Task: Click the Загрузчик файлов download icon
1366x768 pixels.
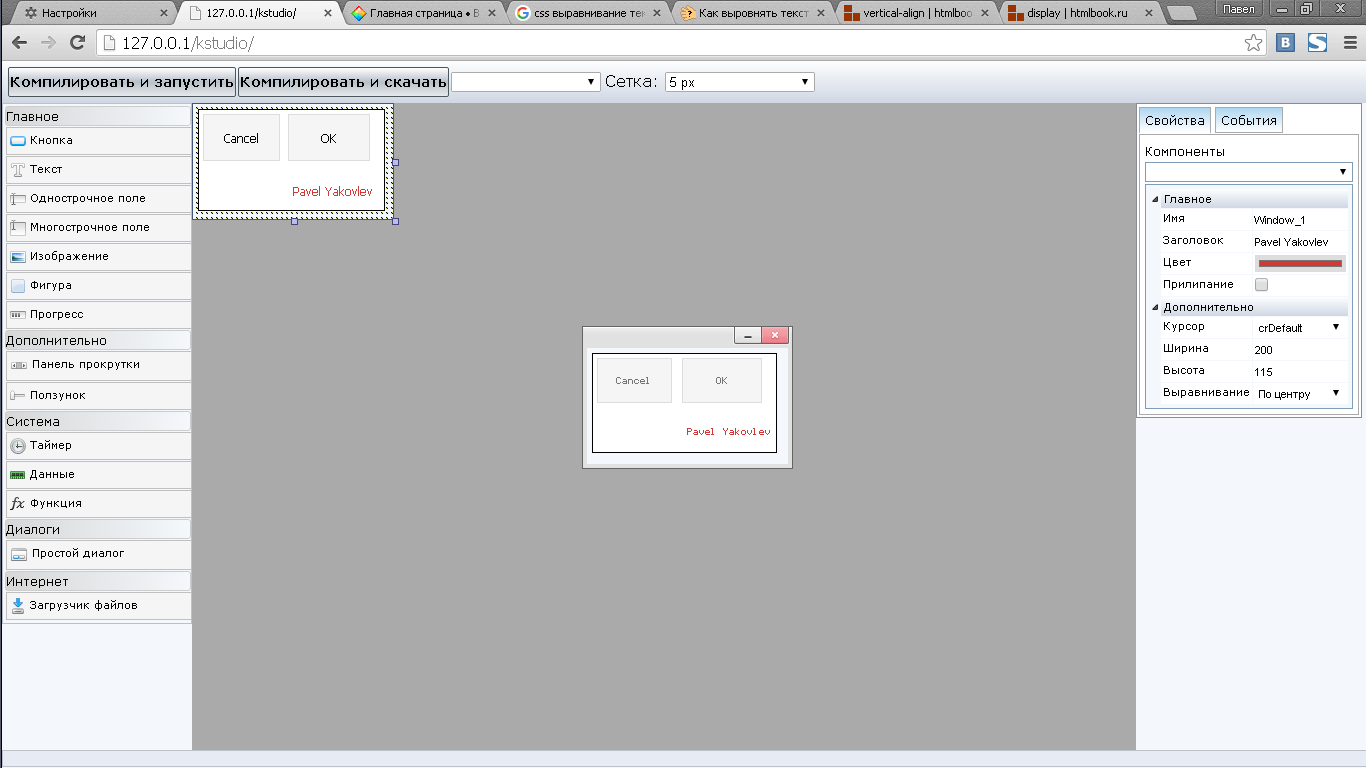Action: pos(17,605)
